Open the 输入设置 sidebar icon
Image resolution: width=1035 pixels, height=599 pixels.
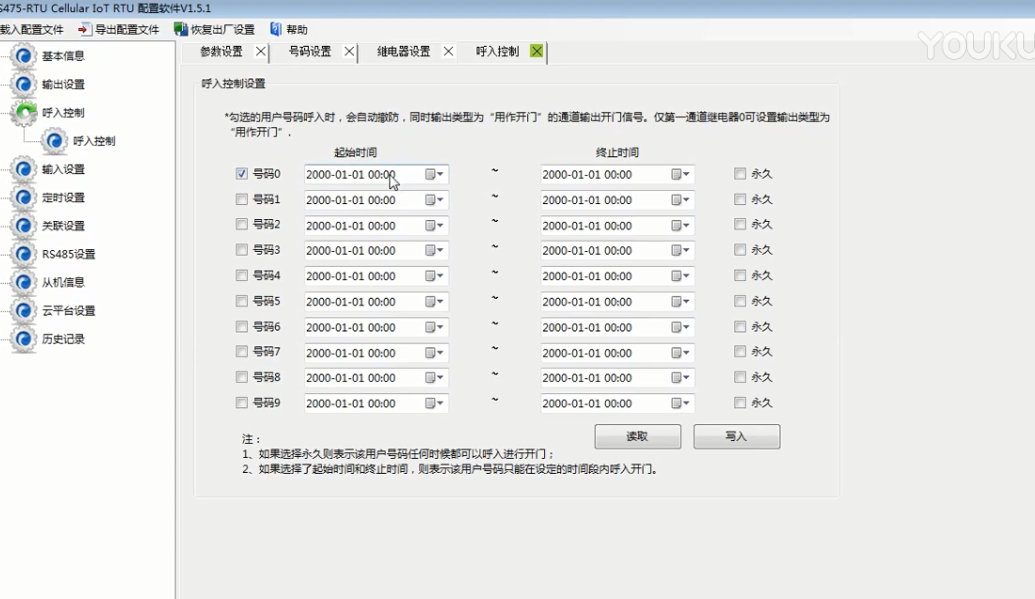pos(24,169)
